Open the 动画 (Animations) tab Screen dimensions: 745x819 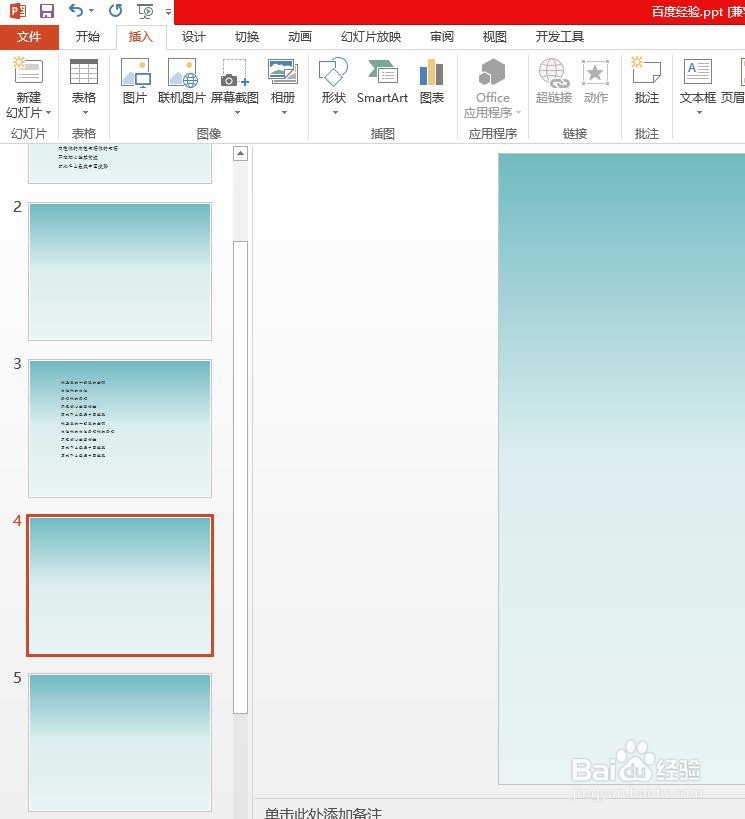click(300, 37)
